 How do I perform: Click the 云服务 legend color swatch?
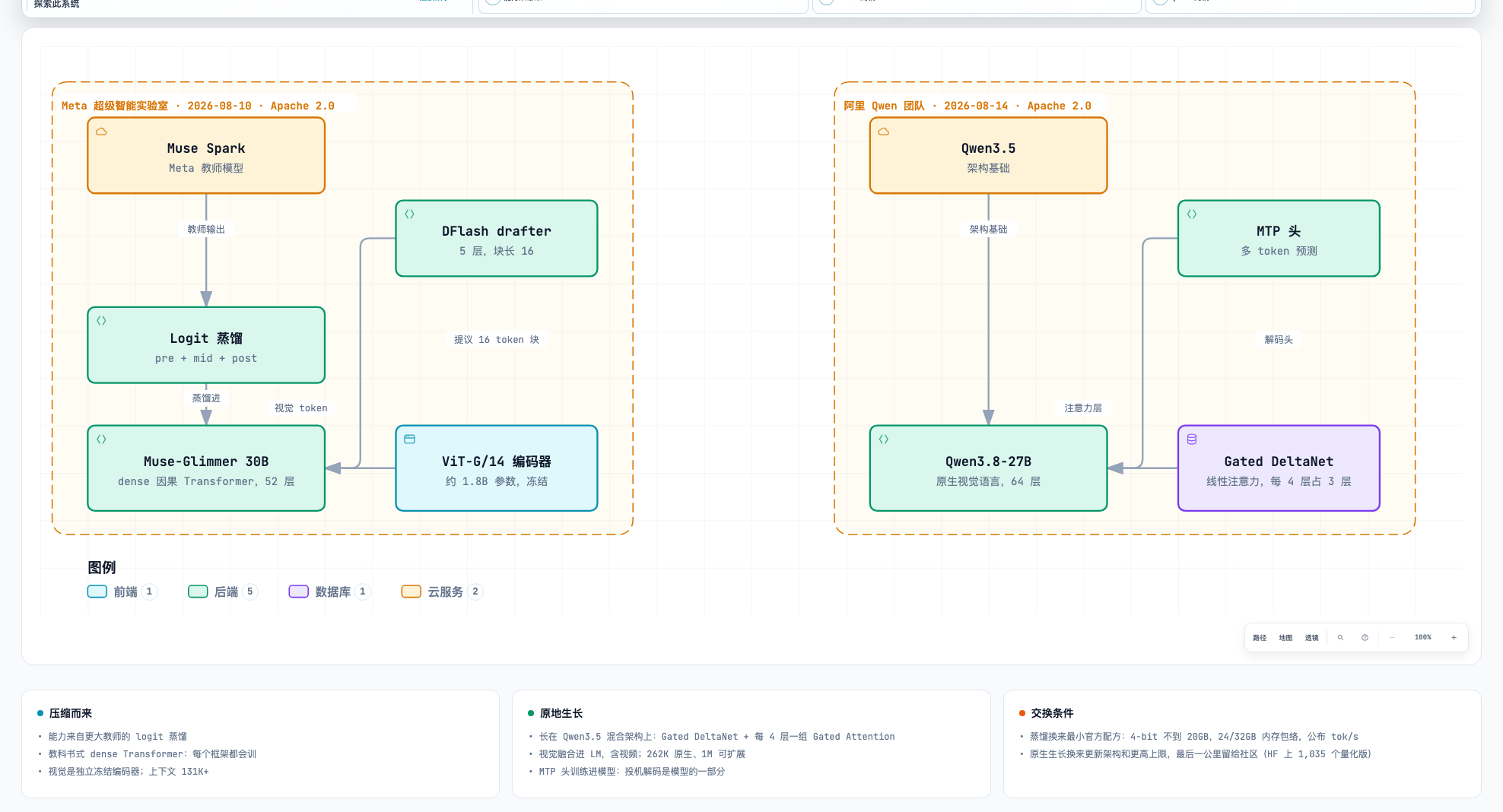411,592
